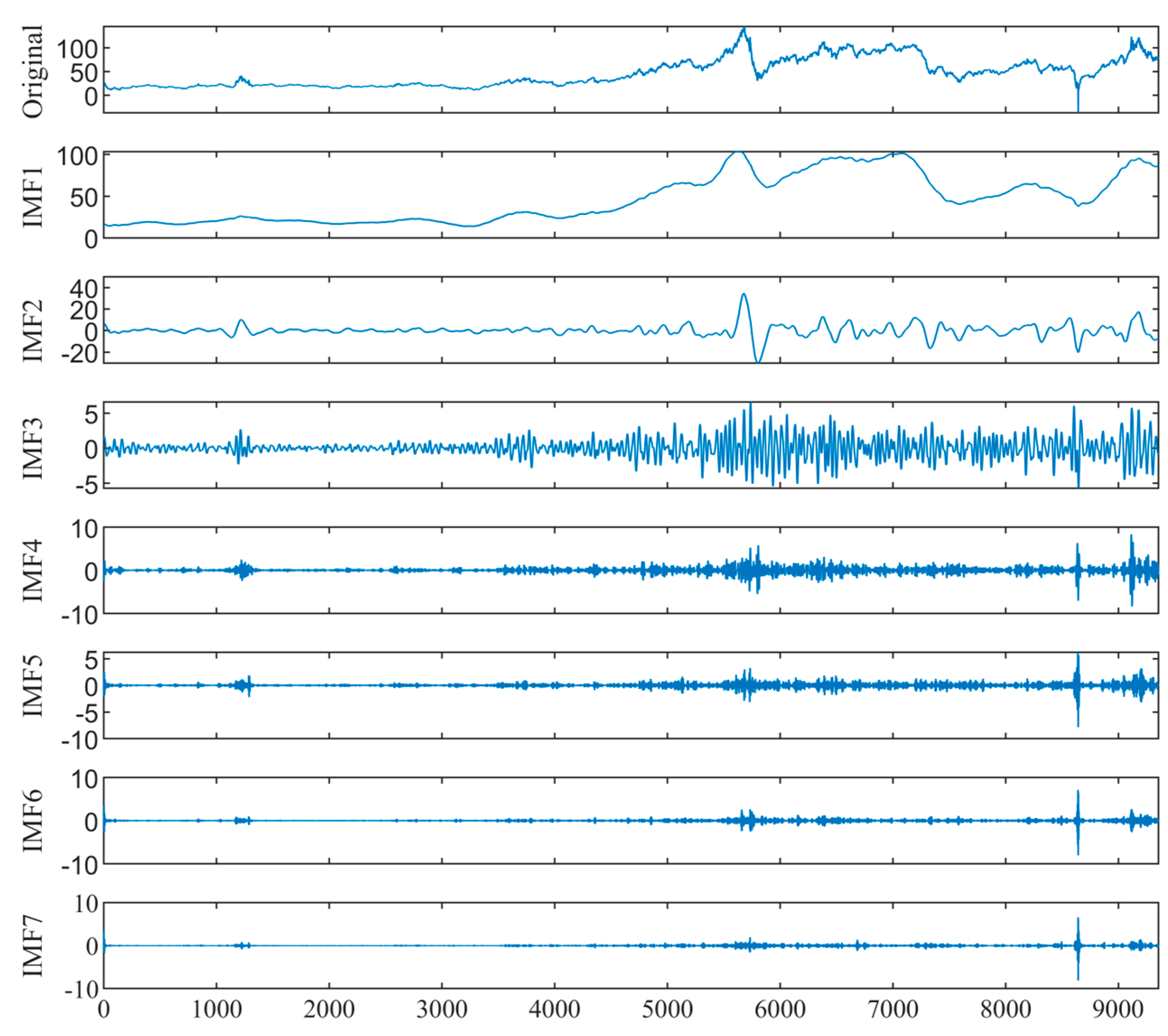Click the deepest trough in IMF2 plot
The height and width of the screenshot is (1036, 1168).
point(758,360)
